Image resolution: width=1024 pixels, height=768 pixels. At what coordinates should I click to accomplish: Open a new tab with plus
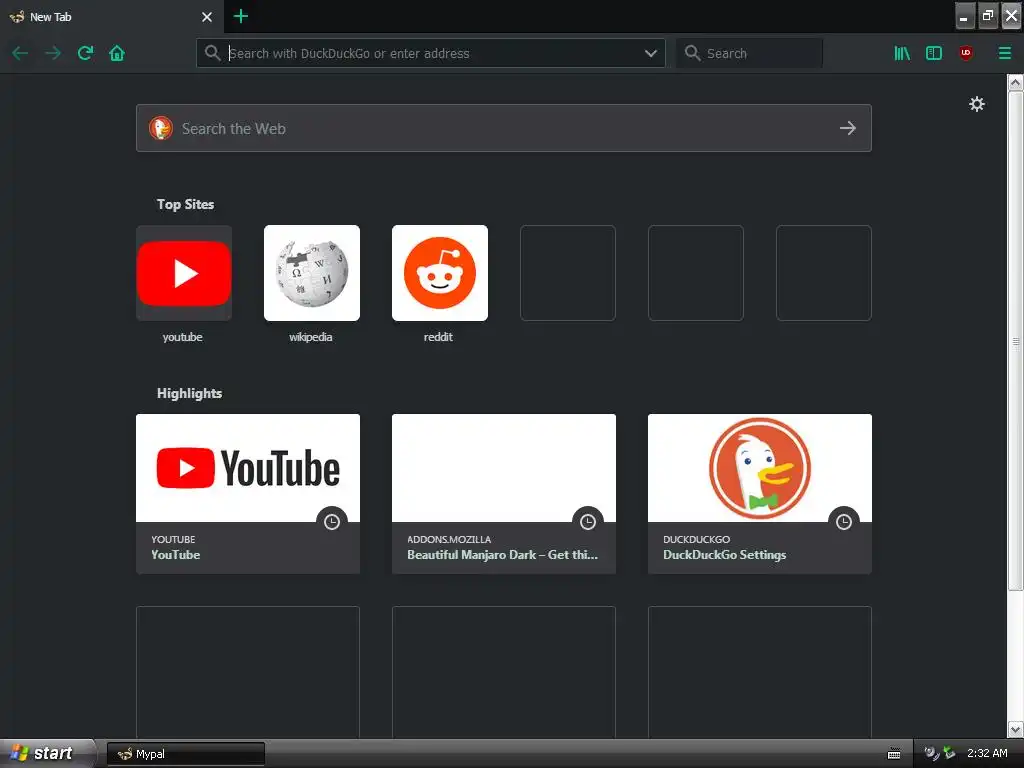(x=240, y=16)
